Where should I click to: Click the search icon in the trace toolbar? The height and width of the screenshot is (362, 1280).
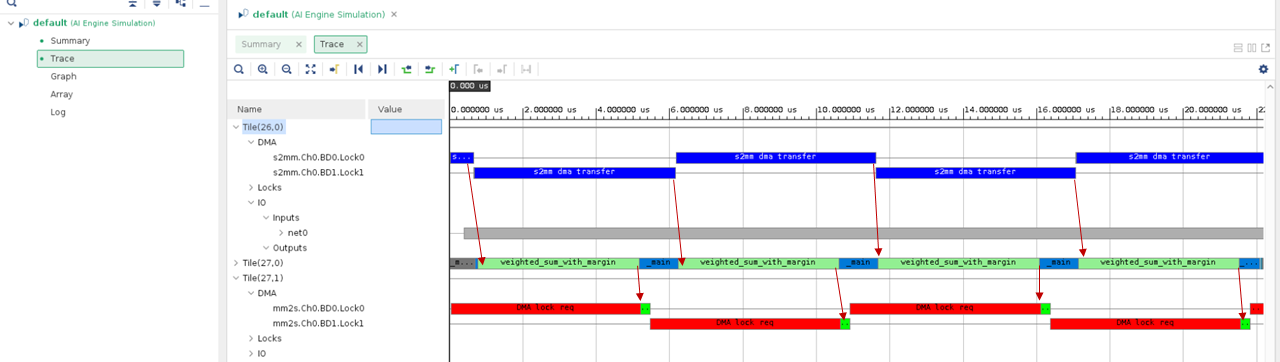pos(238,69)
